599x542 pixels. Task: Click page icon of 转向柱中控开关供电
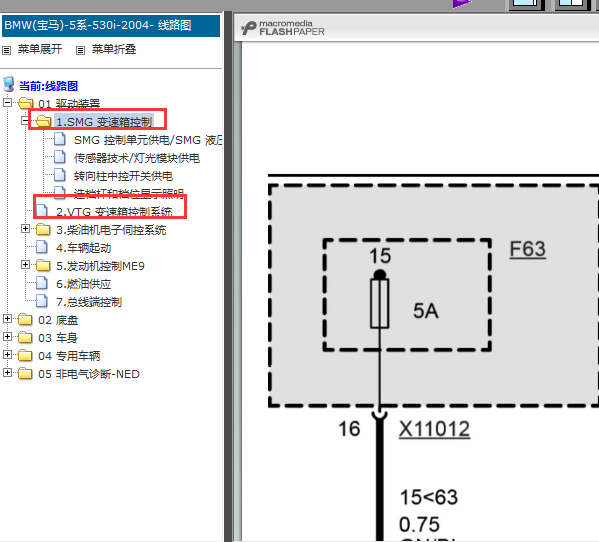click(x=60, y=175)
